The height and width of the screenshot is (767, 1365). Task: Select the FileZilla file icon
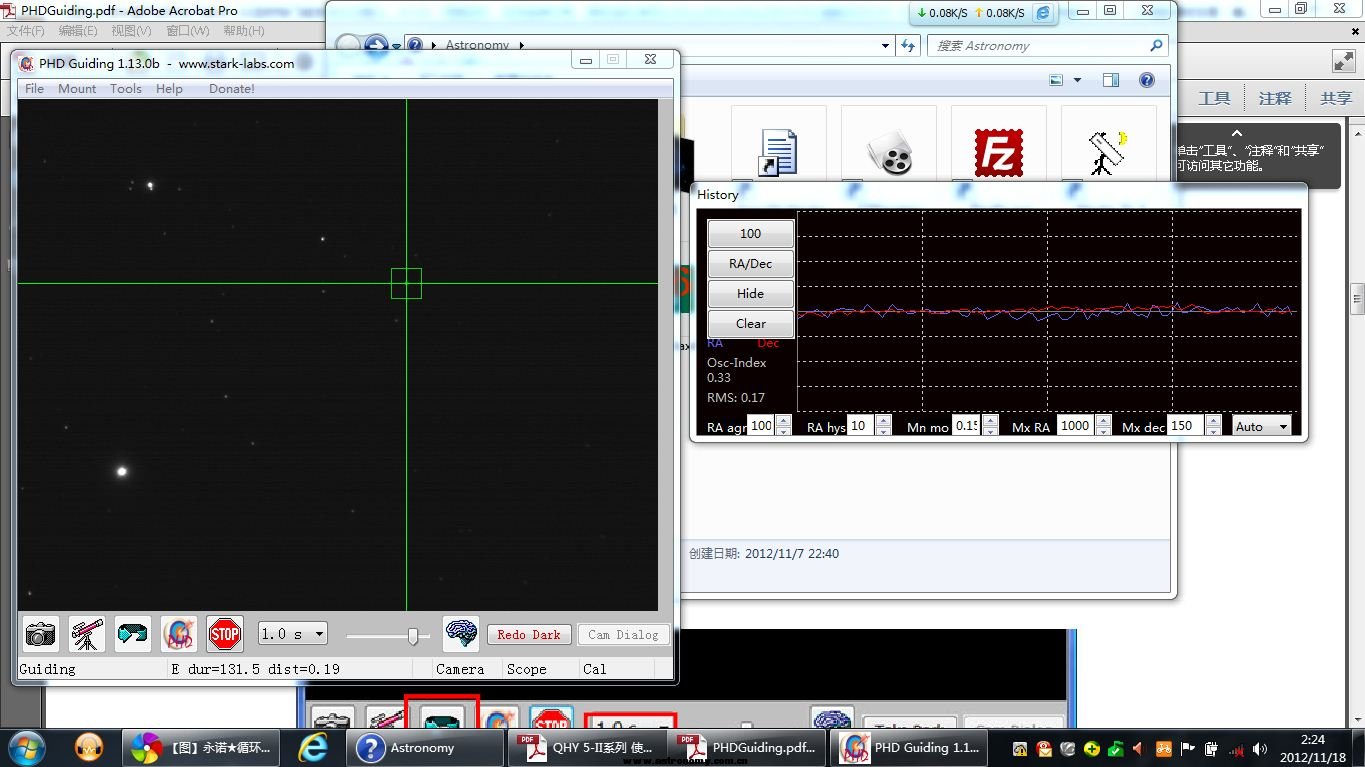(999, 153)
